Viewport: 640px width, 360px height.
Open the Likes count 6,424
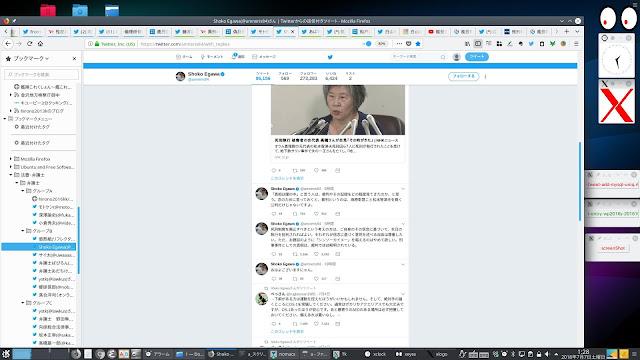click(x=331, y=76)
